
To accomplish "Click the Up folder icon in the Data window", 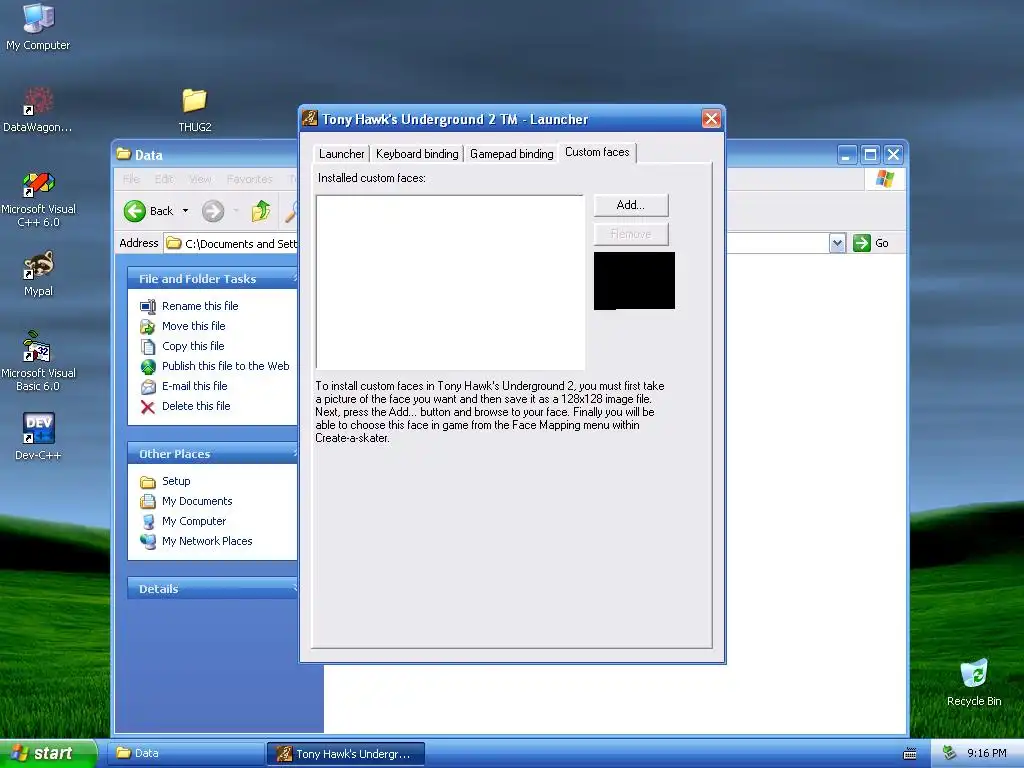I will pos(261,211).
